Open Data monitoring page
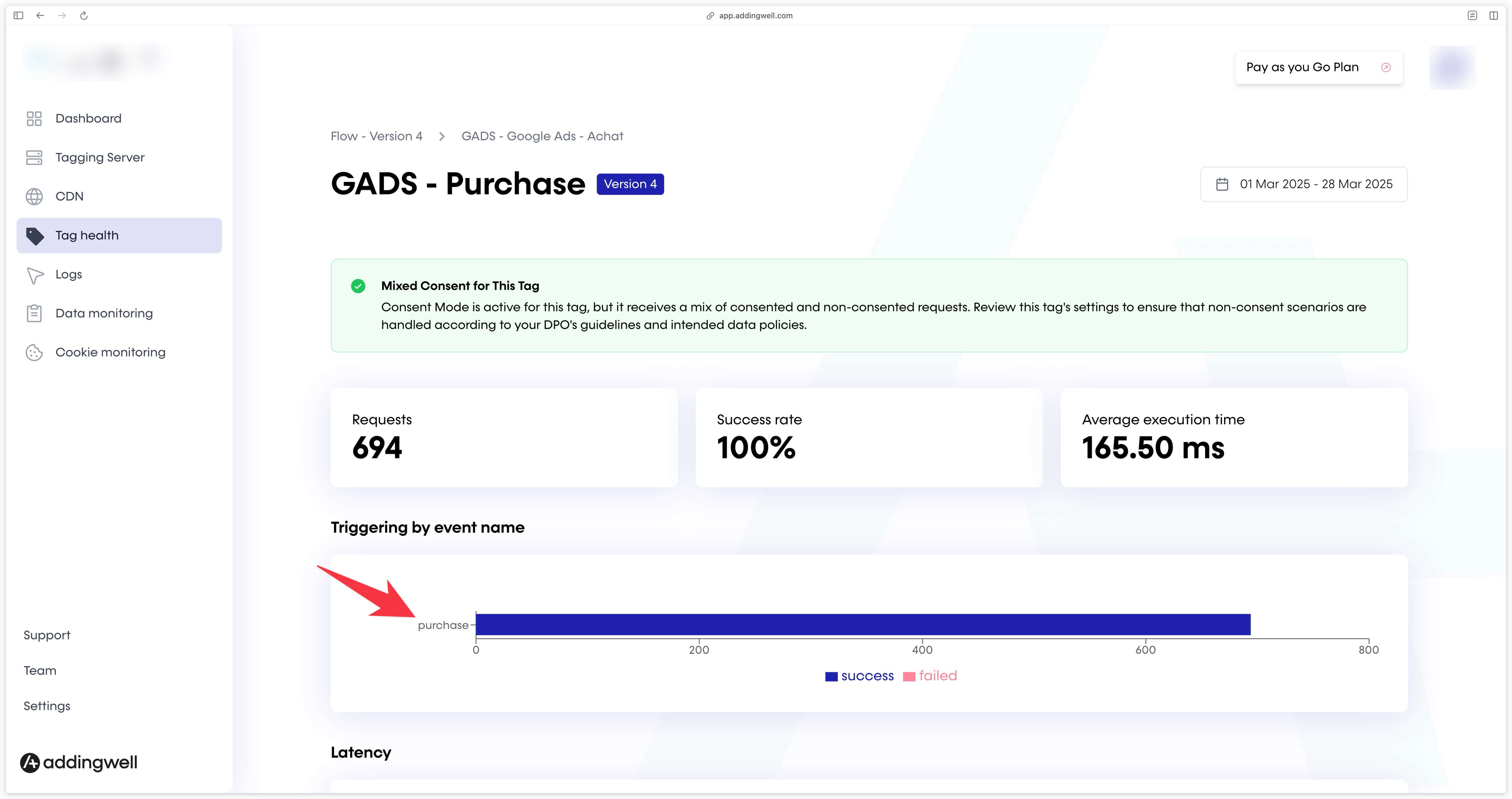The width and height of the screenshot is (1512, 799). 119,314
